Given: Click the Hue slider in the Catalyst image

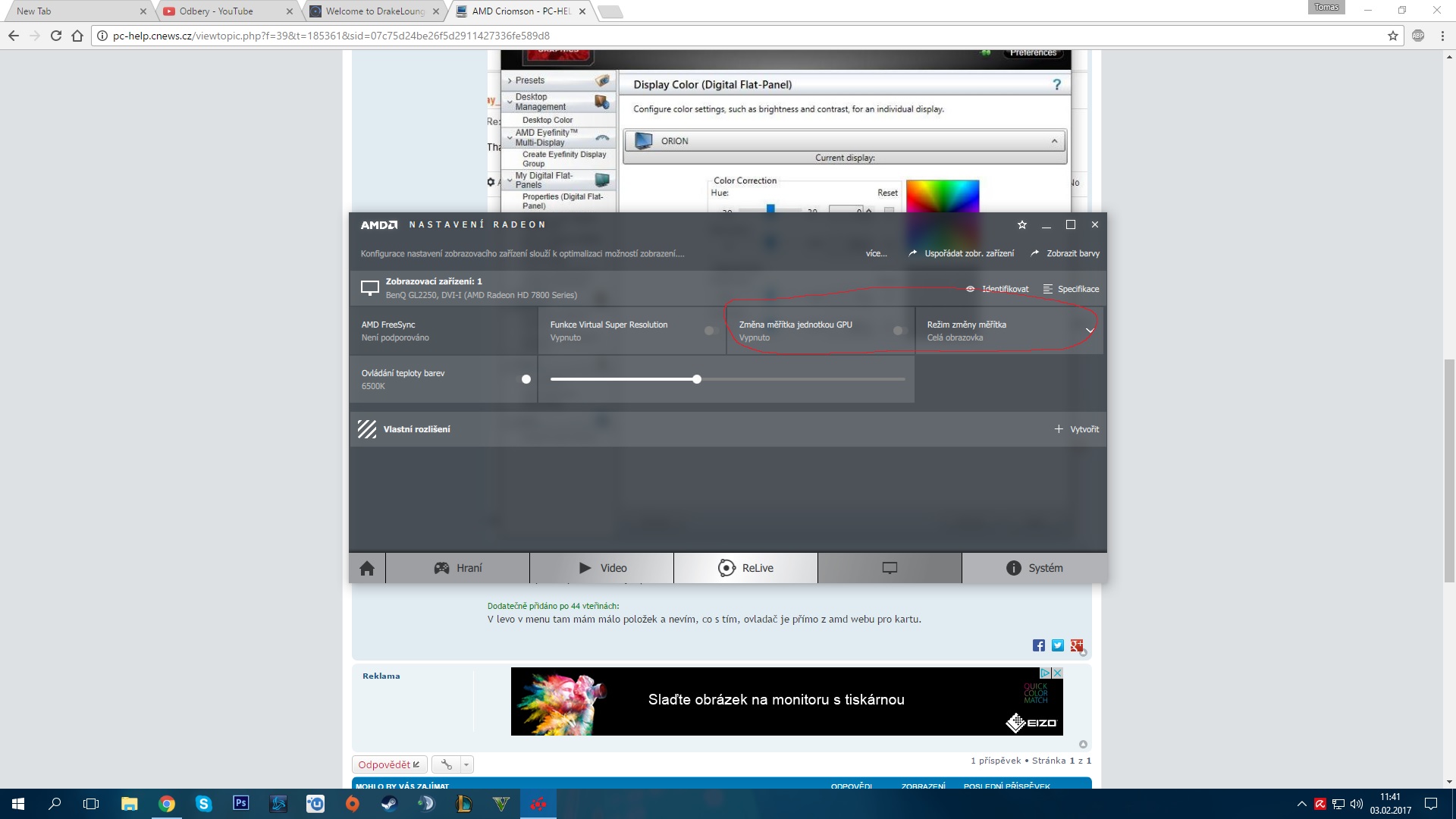Looking at the screenshot, I should coord(770,209).
